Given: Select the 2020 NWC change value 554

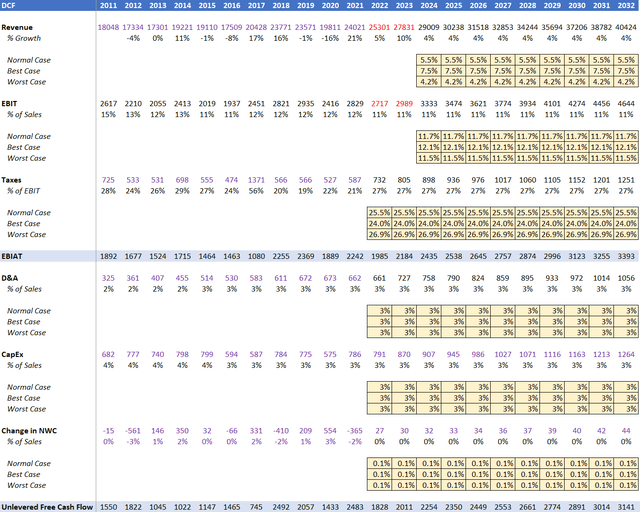Looking at the screenshot, I should (x=330, y=431).
